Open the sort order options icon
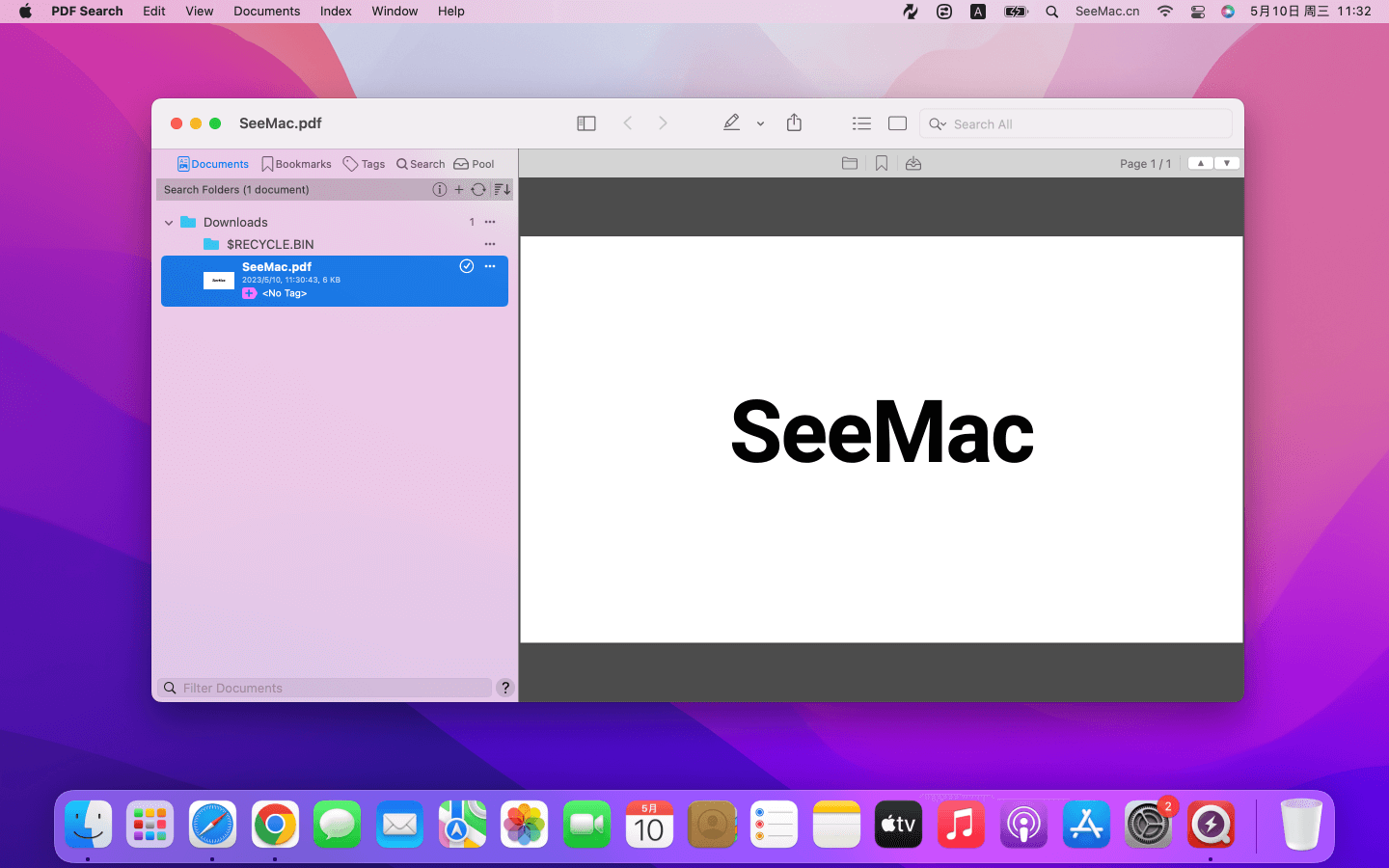The width and height of the screenshot is (1389, 868). pos(502,190)
